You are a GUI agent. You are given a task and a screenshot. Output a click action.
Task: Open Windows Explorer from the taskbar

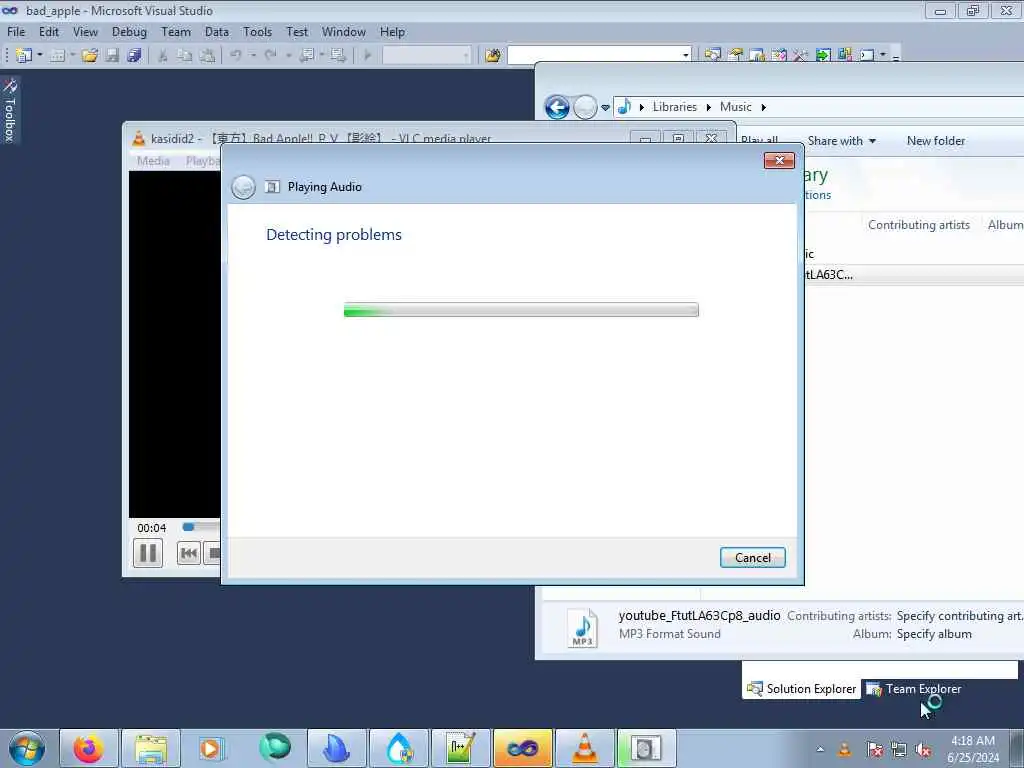click(151, 748)
